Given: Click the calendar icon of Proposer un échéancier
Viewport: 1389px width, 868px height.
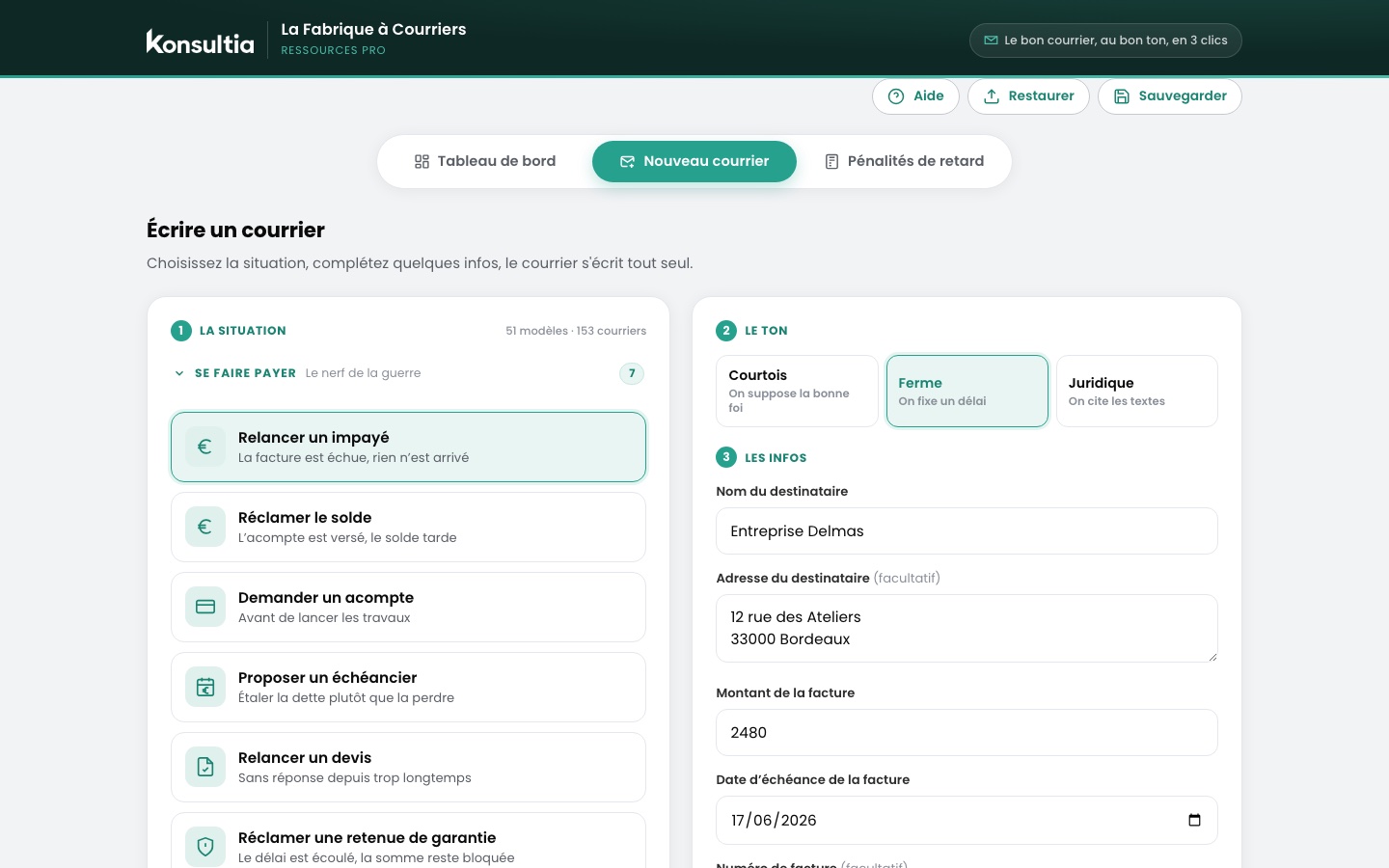Looking at the screenshot, I should pyautogui.click(x=205, y=687).
